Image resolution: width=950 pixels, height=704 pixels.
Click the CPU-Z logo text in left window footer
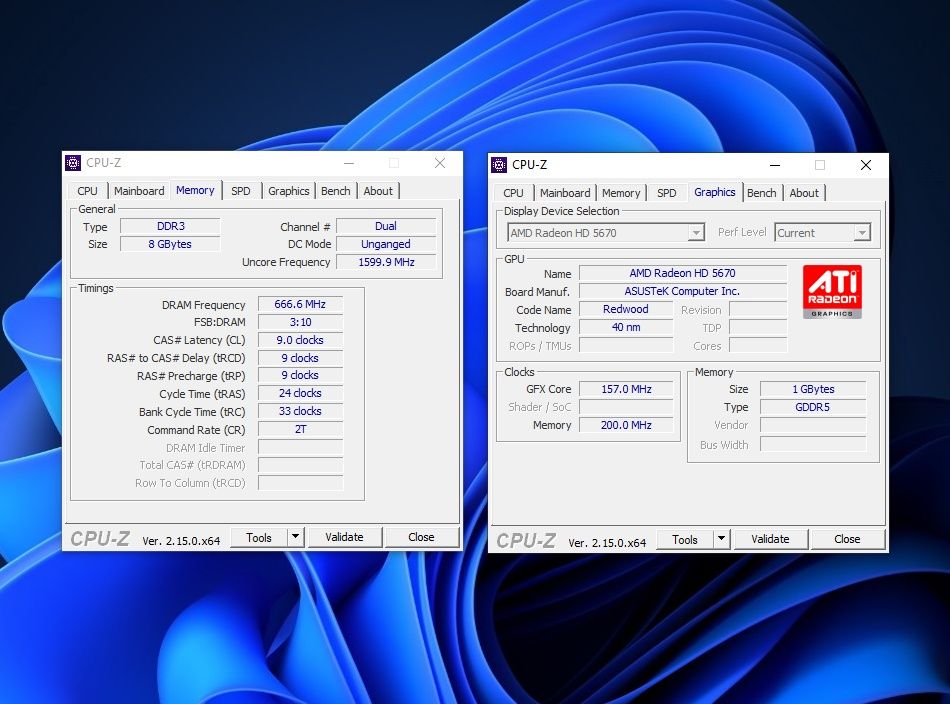[100, 538]
